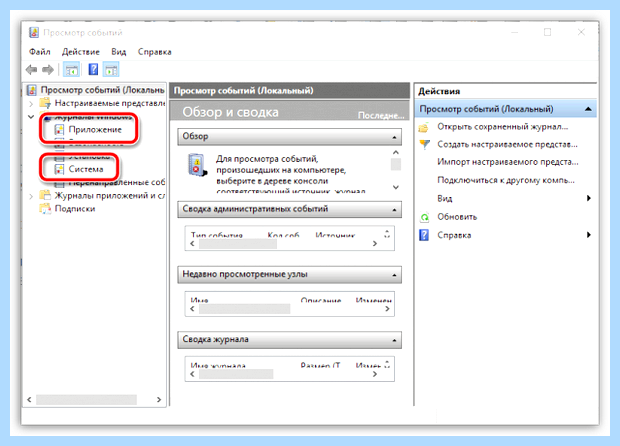
Task: Toggle the Action pane toolbar icon
Action: [x=111, y=70]
